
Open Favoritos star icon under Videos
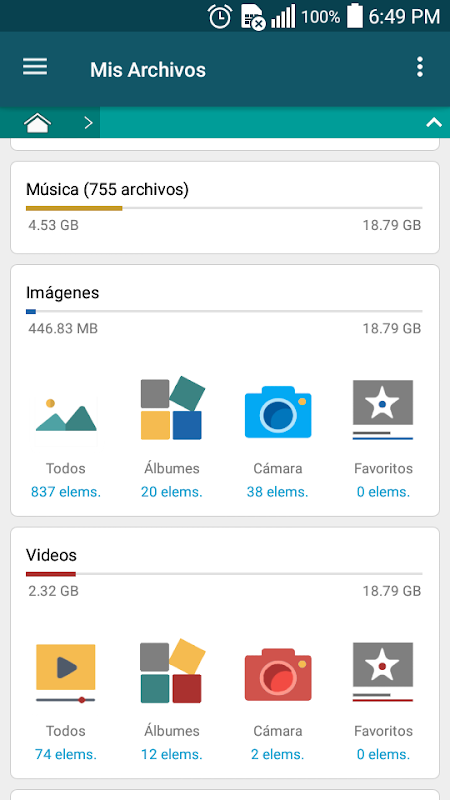383,672
